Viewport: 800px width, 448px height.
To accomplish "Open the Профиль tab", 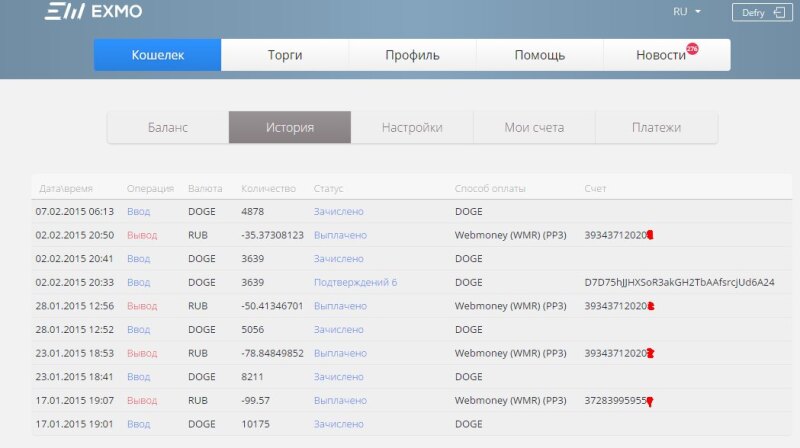I will [x=412, y=55].
